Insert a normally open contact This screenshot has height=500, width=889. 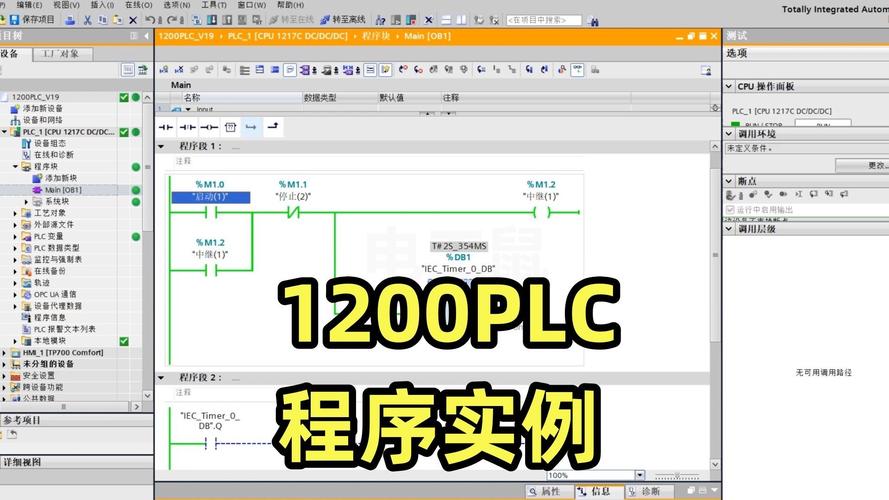166,127
